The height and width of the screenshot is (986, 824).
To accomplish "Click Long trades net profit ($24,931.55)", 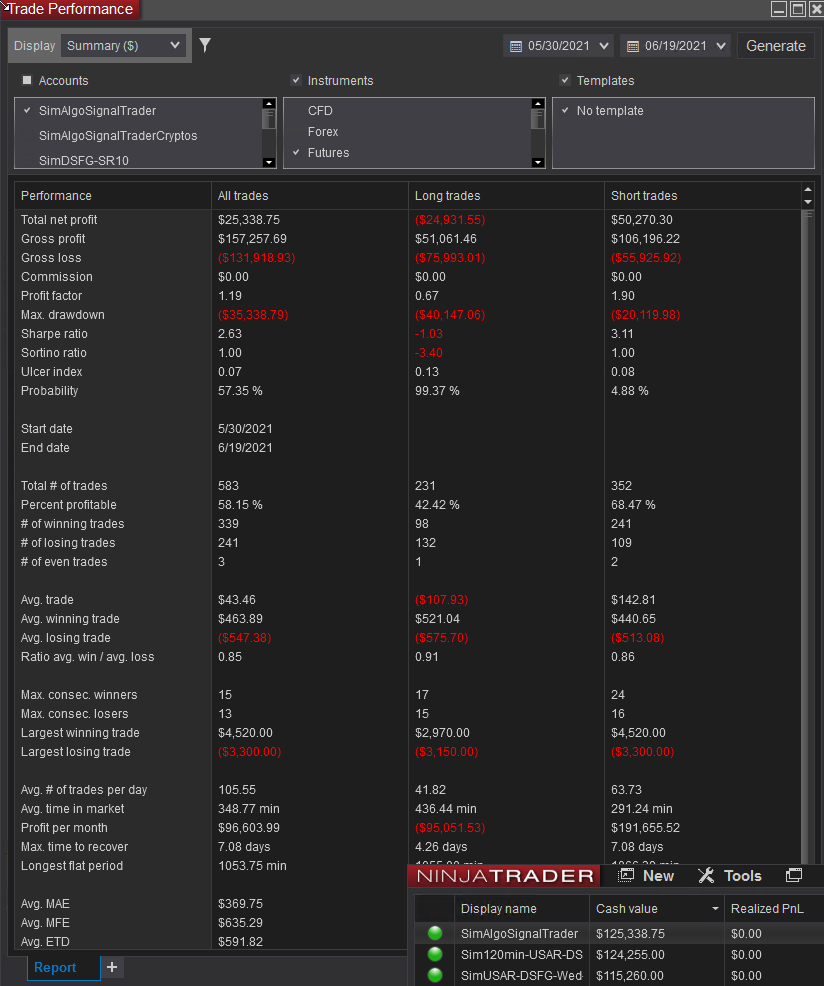I will (450, 219).
